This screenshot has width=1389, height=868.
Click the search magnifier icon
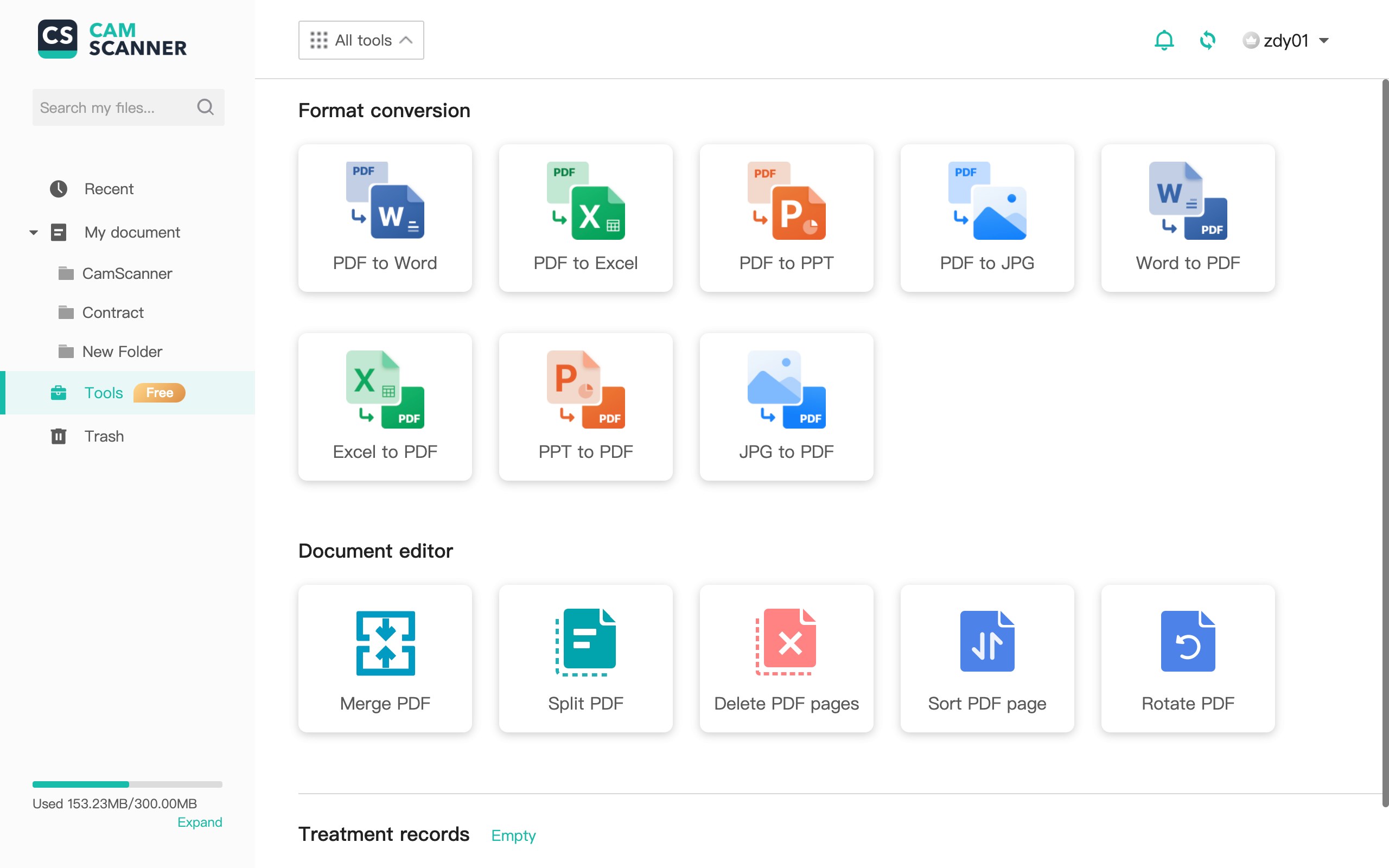pos(205,107)
